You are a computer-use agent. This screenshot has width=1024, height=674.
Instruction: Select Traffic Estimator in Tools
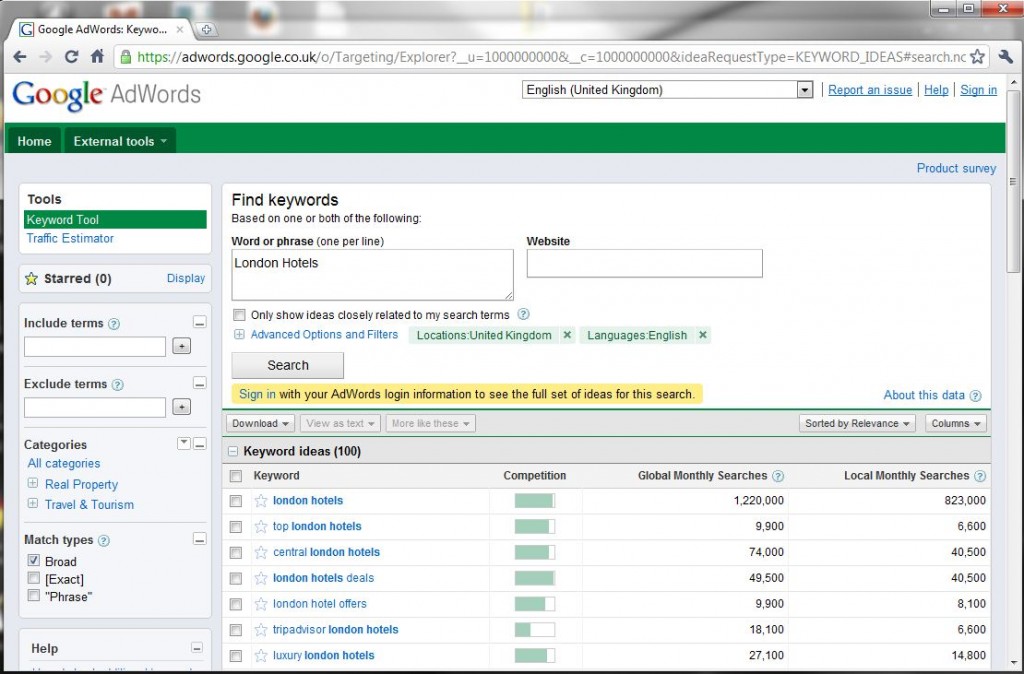pyautogui.click(x=70, y=238)
